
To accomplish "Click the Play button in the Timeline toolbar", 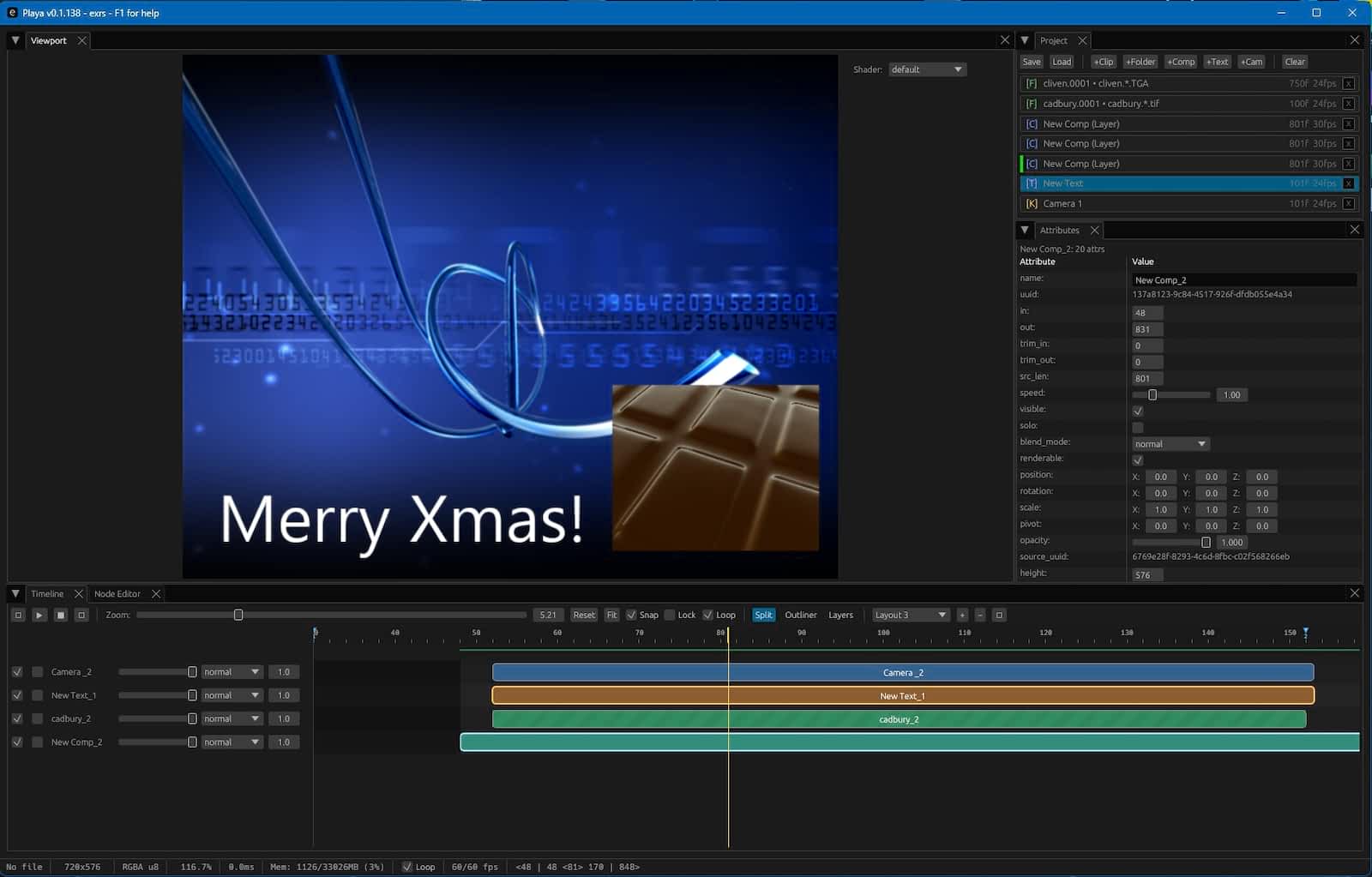I will click(x=39, y=615).
